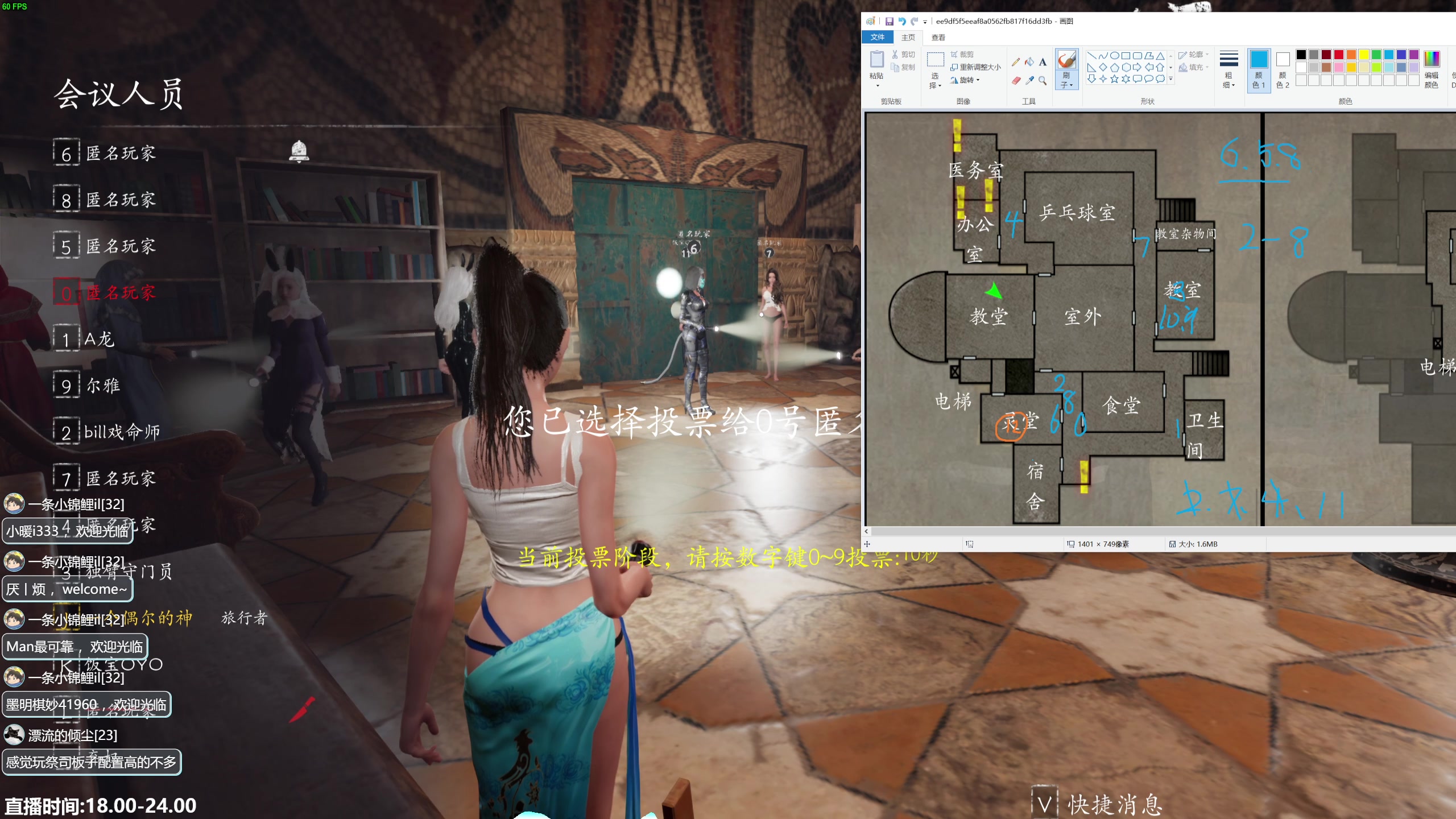Viewport: 1456px width, 819px height.
Task: Select player 6 匿名玩家 in meeting list
Action: point(104,153)
